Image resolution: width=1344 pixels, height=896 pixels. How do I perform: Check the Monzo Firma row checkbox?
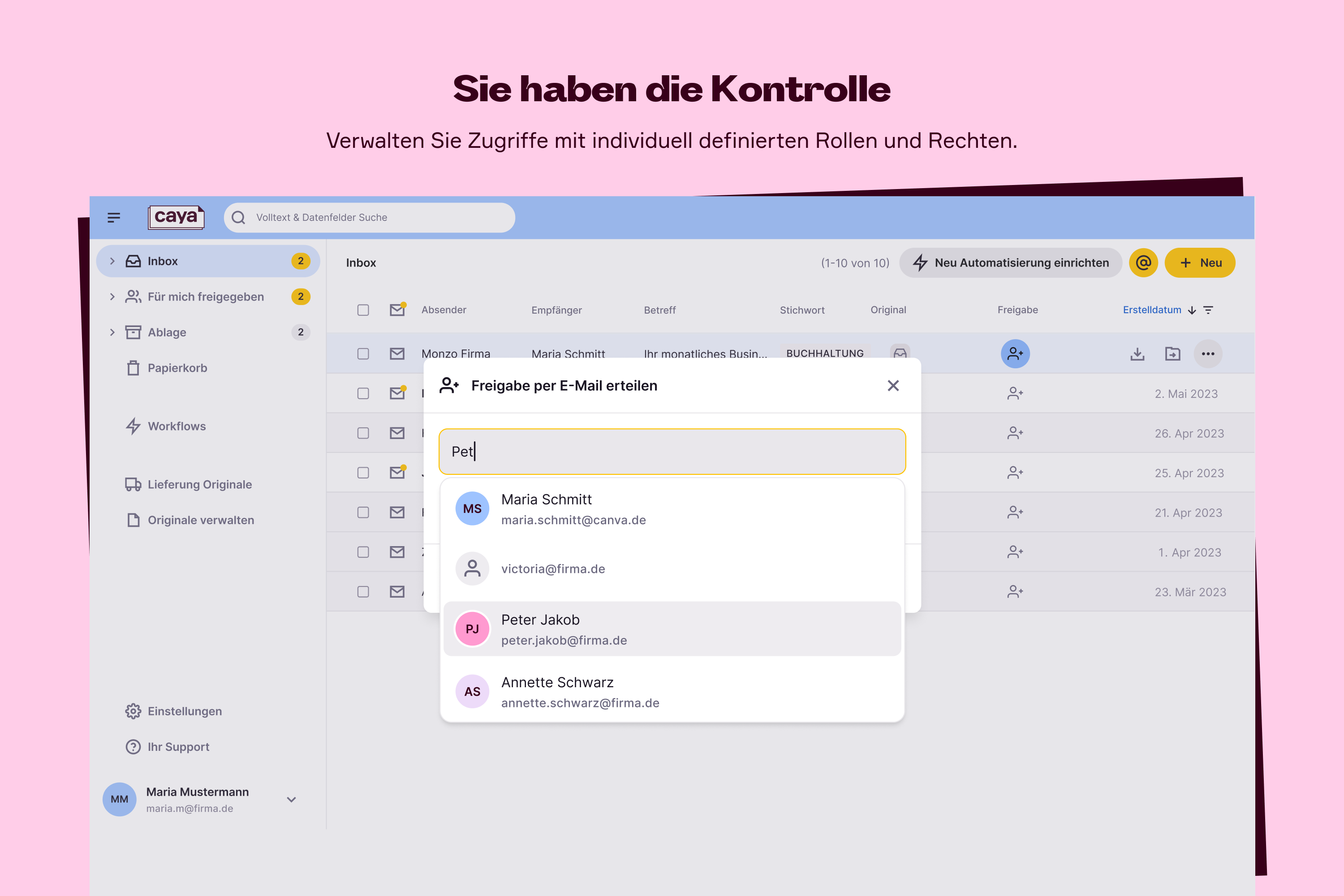pos(363,354)
